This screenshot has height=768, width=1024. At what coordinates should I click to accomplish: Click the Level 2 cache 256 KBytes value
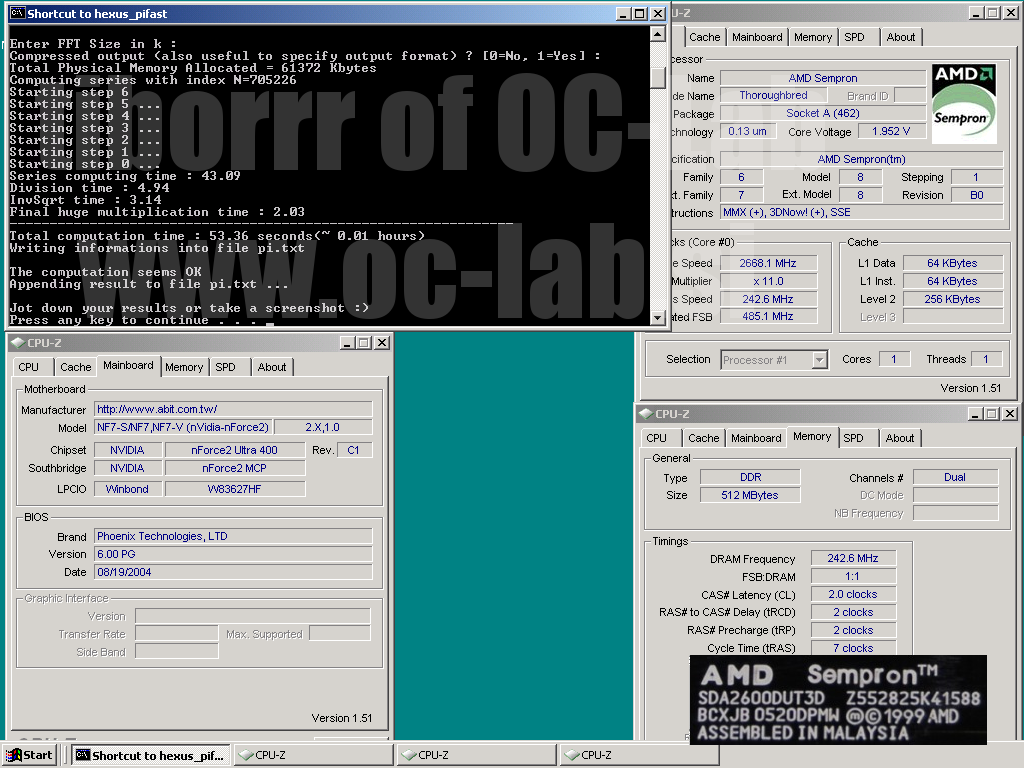(952, 299)
